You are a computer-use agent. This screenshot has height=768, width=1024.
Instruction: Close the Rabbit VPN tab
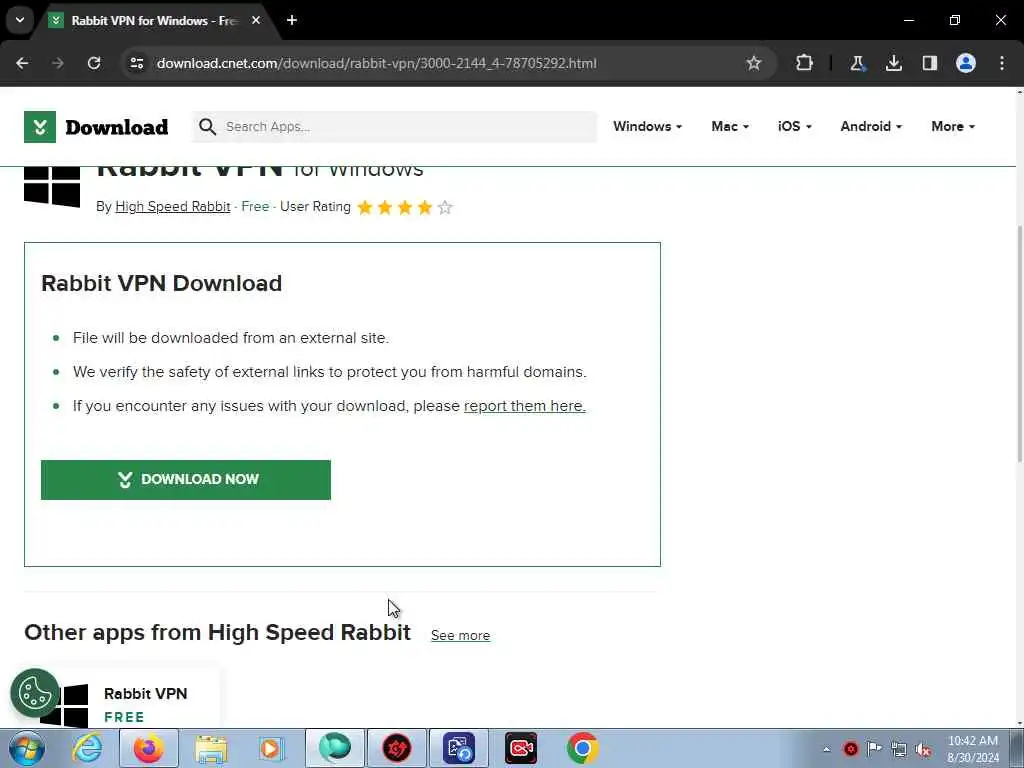[256, 20]
